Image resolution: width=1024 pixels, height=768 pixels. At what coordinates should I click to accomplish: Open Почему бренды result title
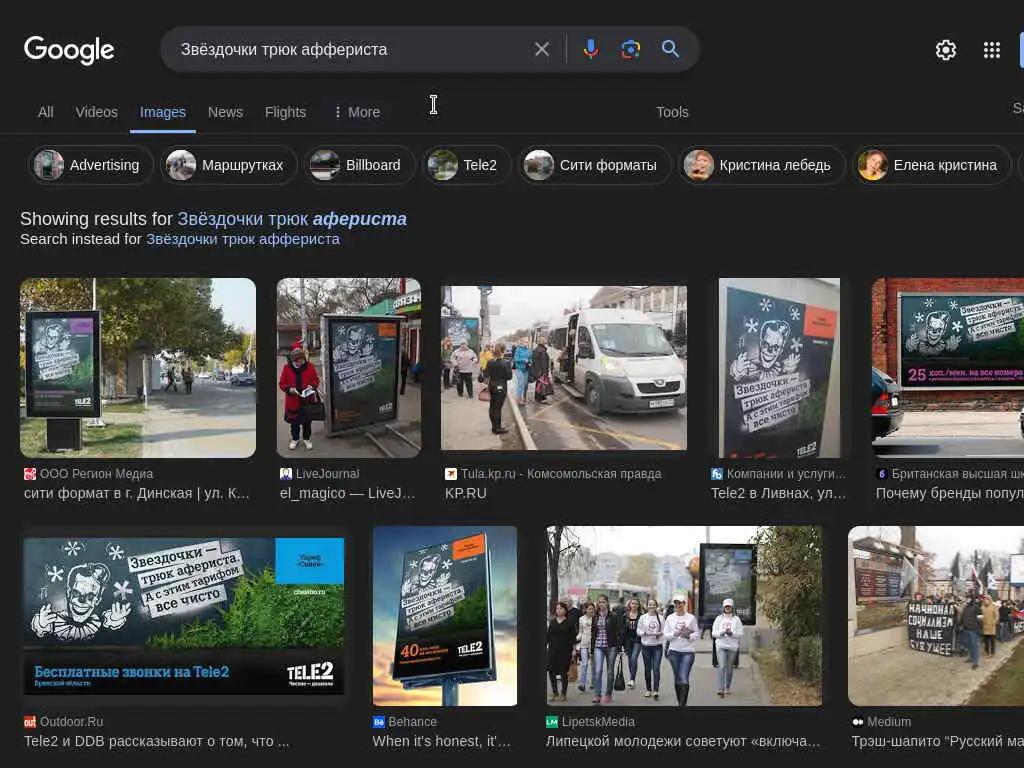[x=950, y=494]
